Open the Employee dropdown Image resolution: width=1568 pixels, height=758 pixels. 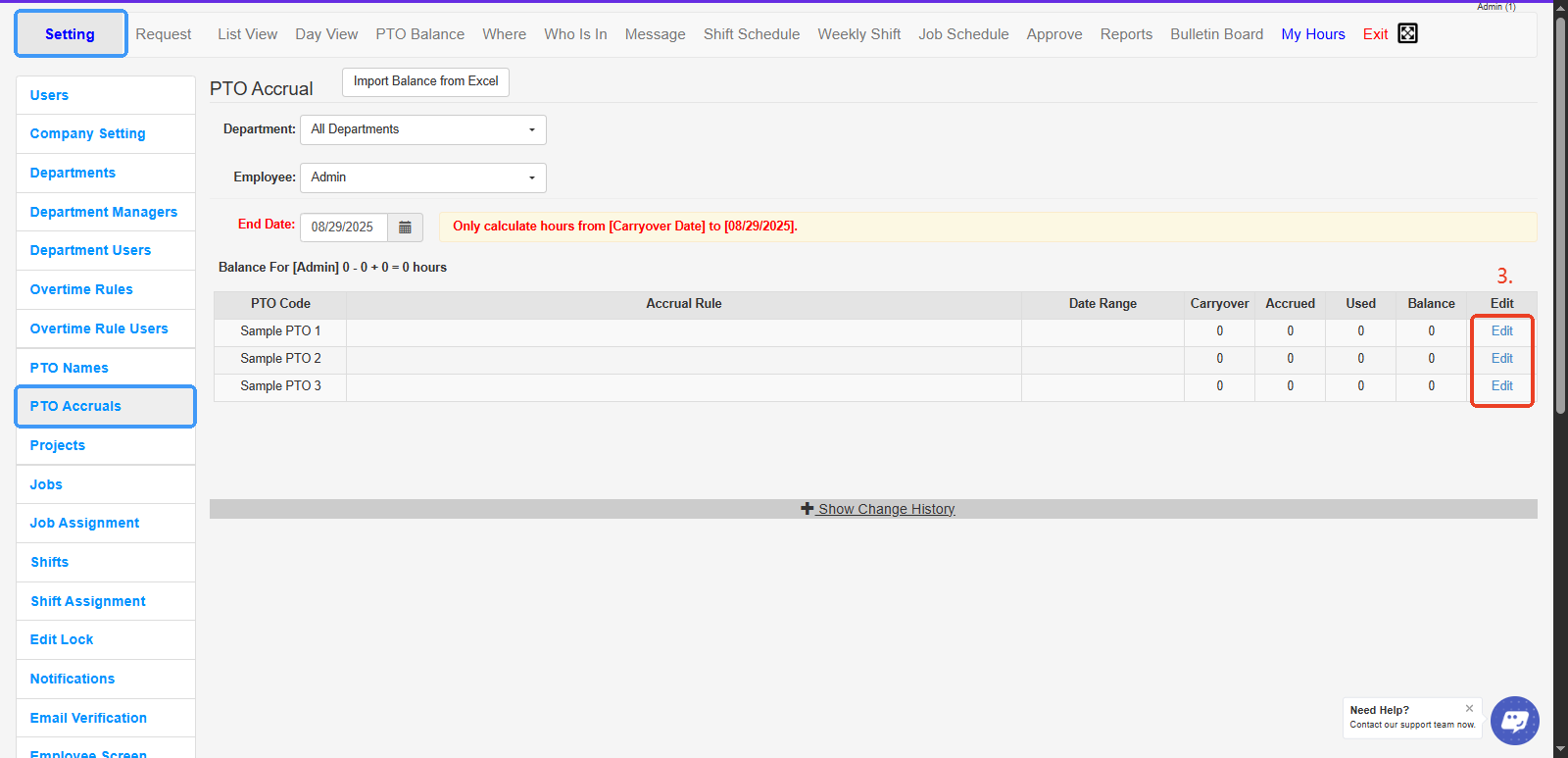point(422,177)
